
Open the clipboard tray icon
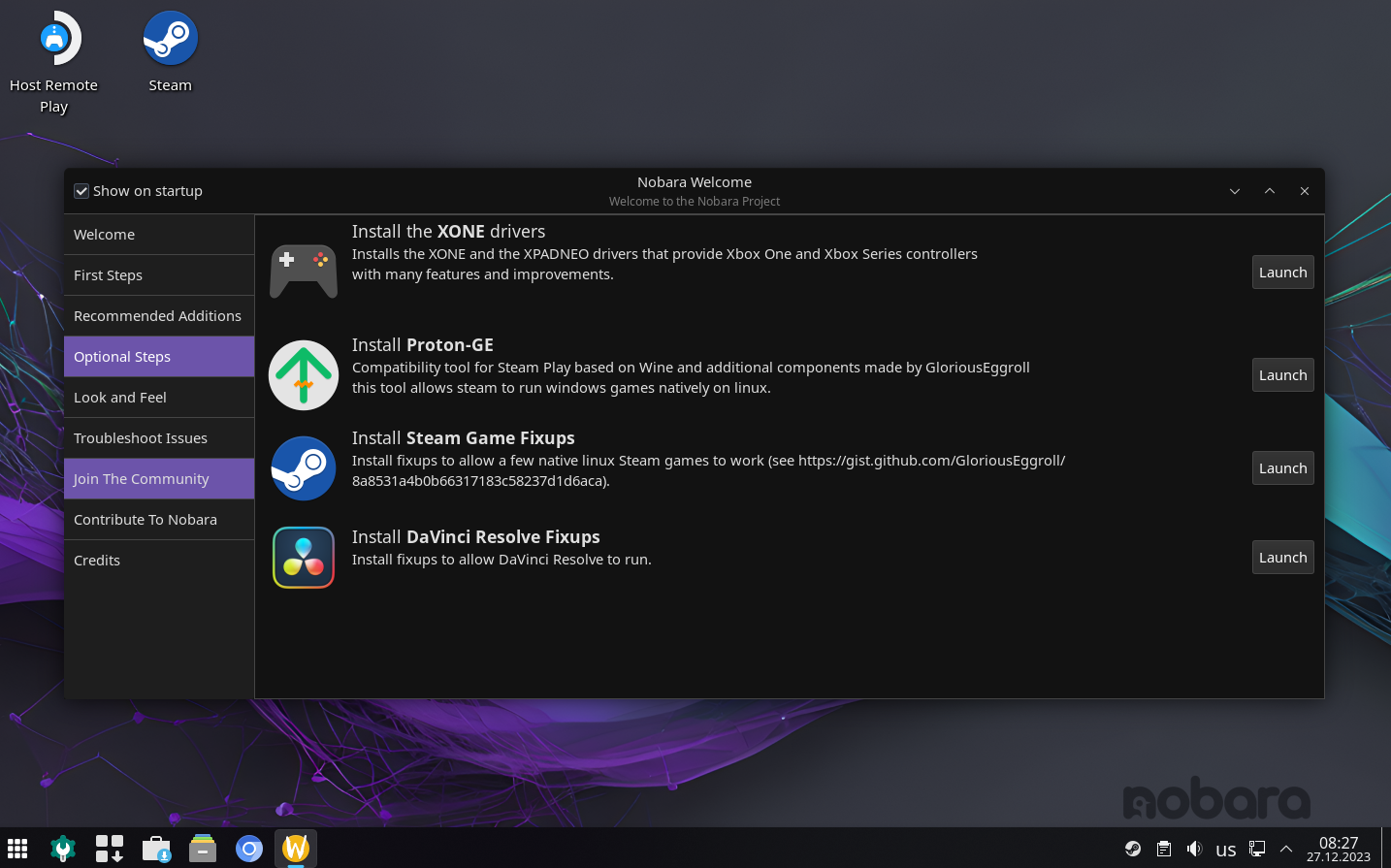[x=1164, y=849]
